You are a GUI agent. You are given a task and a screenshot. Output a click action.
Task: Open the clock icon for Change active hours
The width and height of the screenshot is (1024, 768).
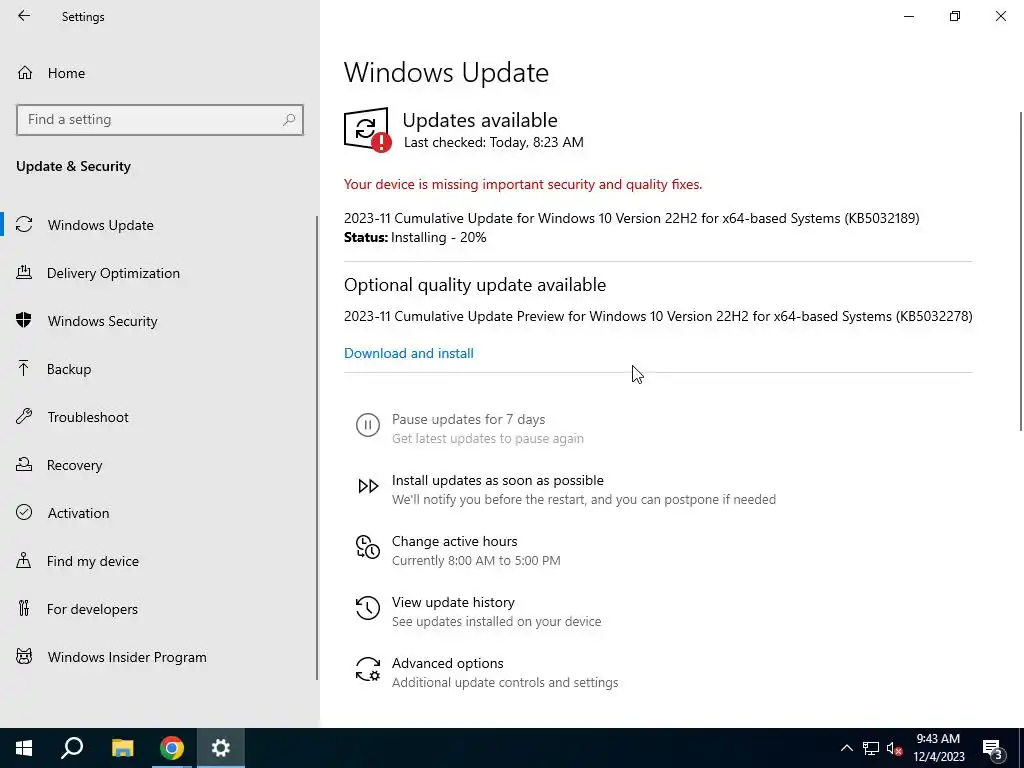coord(368,547)
